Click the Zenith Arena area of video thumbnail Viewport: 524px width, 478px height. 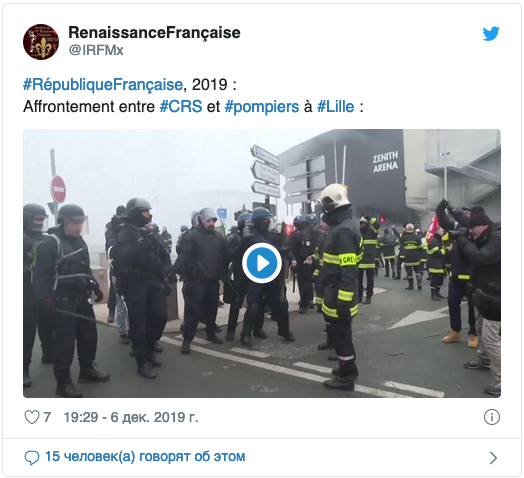coord(385,162)
